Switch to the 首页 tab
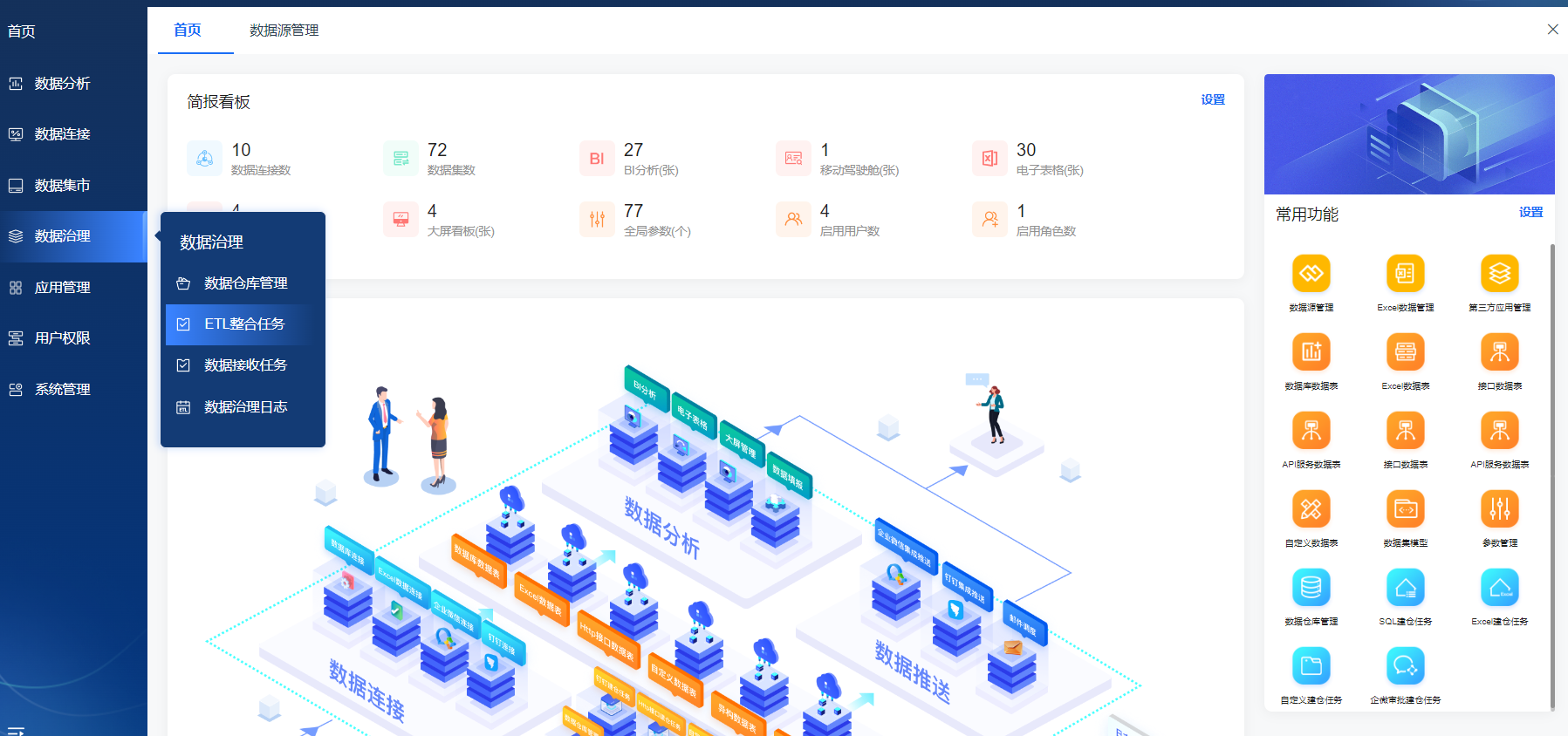This screenshot has width=1568, height=736. point(188,31)
